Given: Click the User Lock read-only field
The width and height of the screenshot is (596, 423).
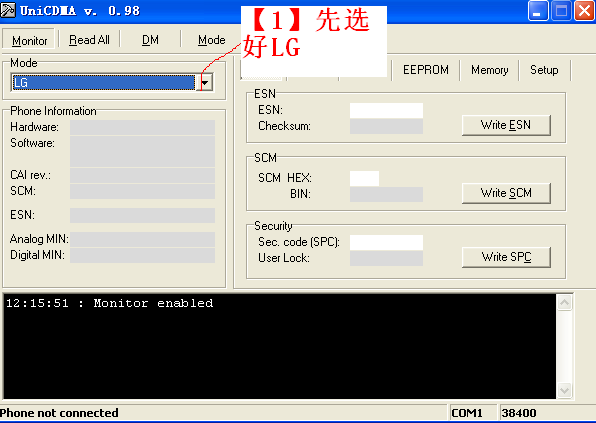Looking at the screenshot, I should tap(386, 258).
